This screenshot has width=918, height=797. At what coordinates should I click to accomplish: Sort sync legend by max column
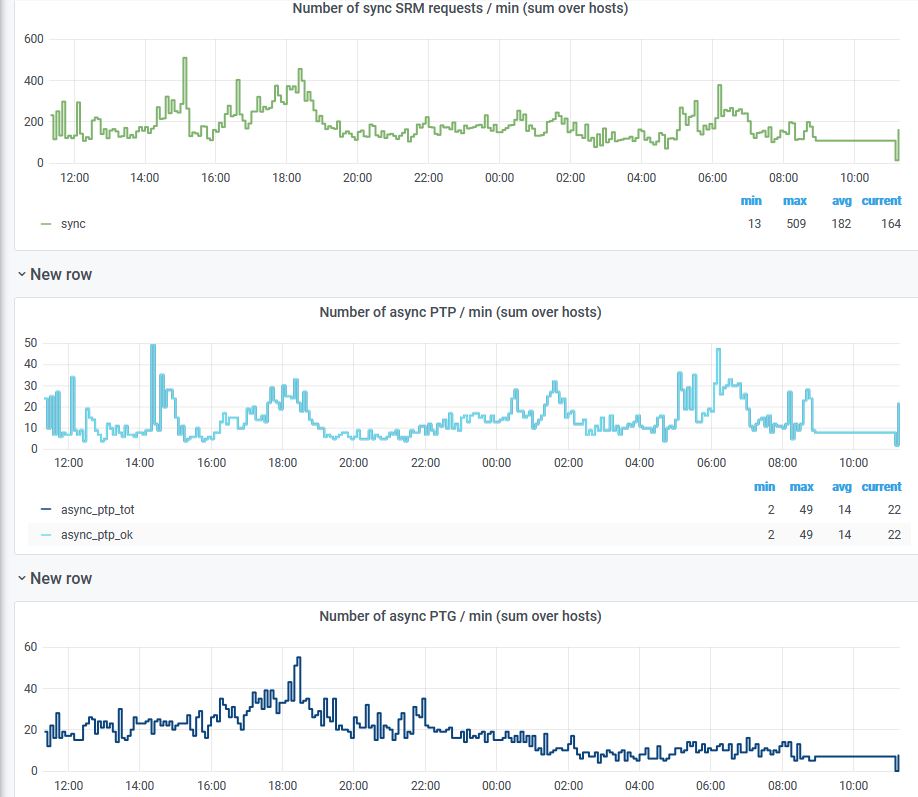795,201
